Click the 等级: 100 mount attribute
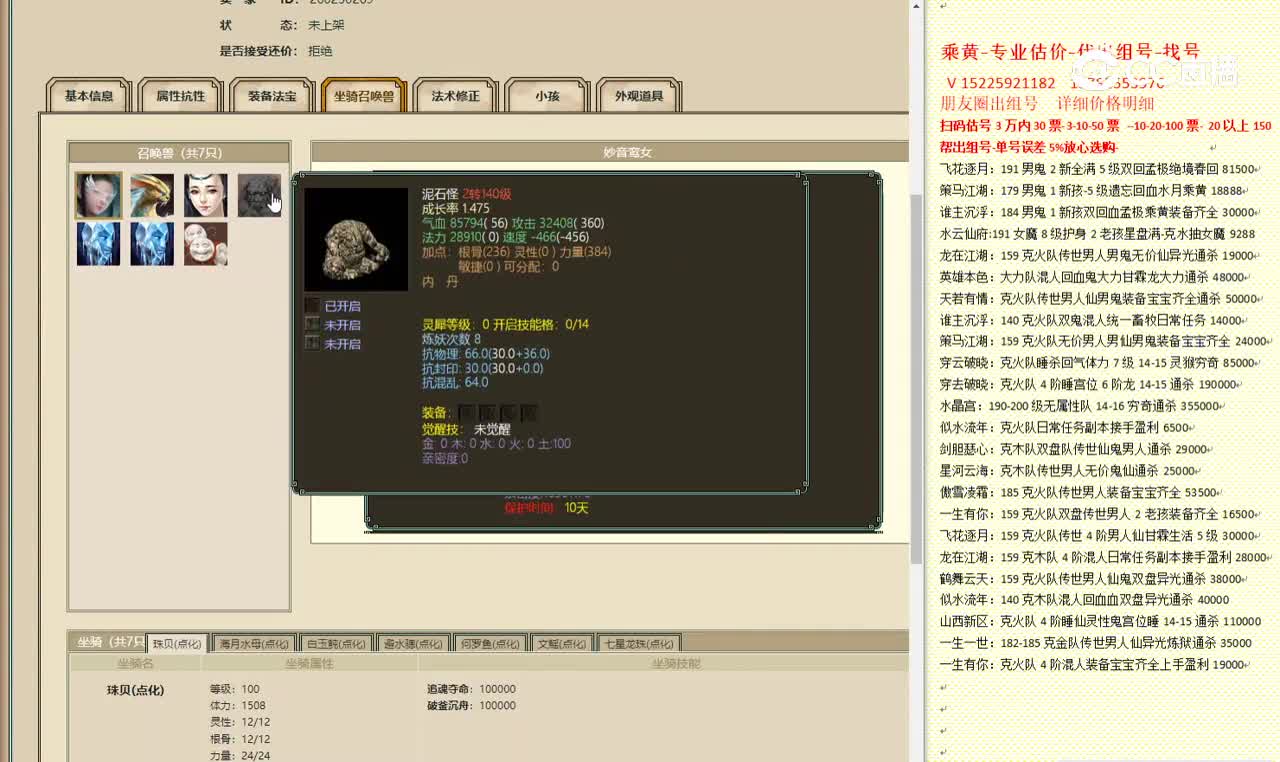This screenshot has height=762, width=1280. (234, 689)
